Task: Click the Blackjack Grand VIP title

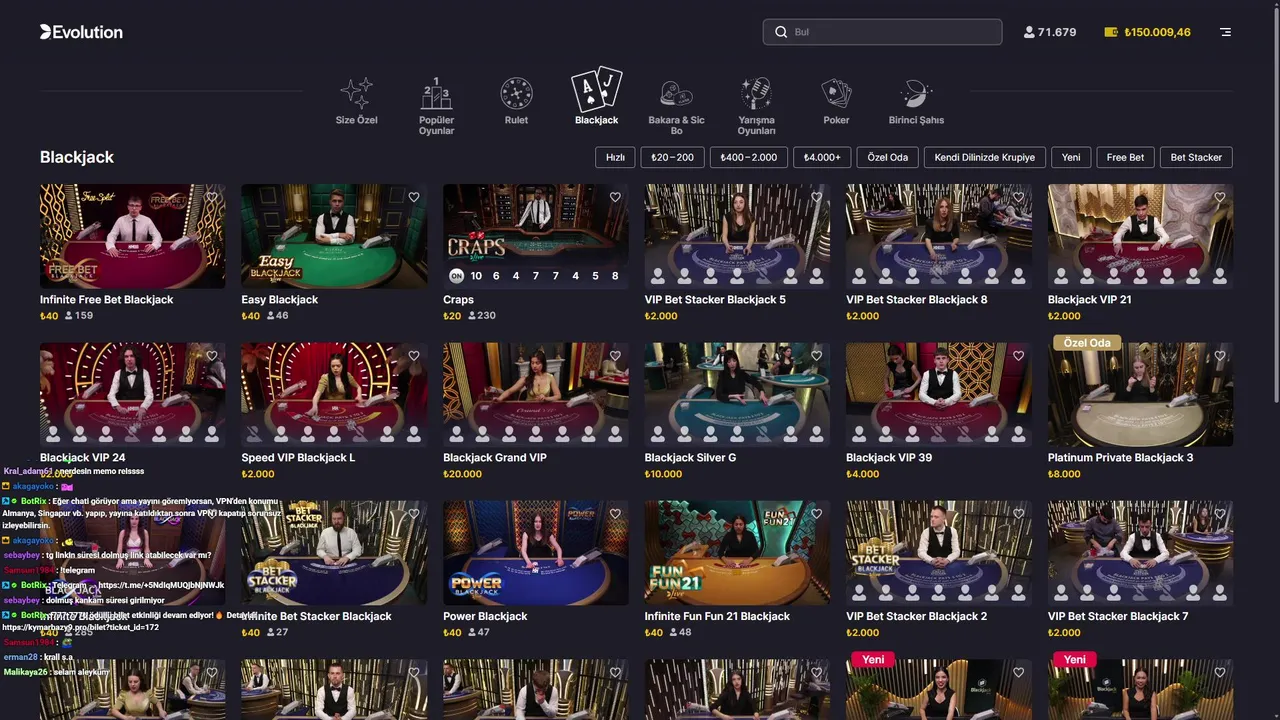Action: [x=495, y=458]
